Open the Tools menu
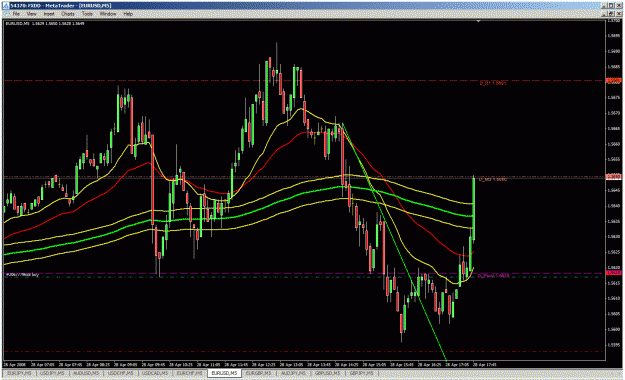 pyautogui.click(x=87, y=14)
